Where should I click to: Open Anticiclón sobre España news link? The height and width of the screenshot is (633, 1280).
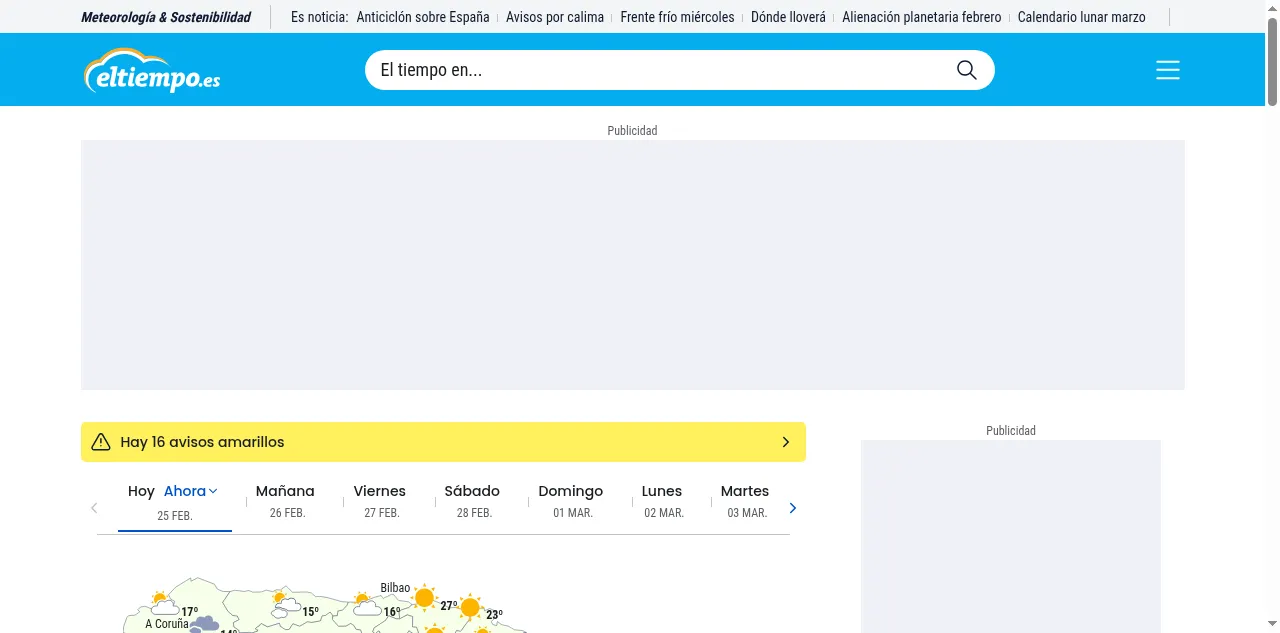coord(423,17)
